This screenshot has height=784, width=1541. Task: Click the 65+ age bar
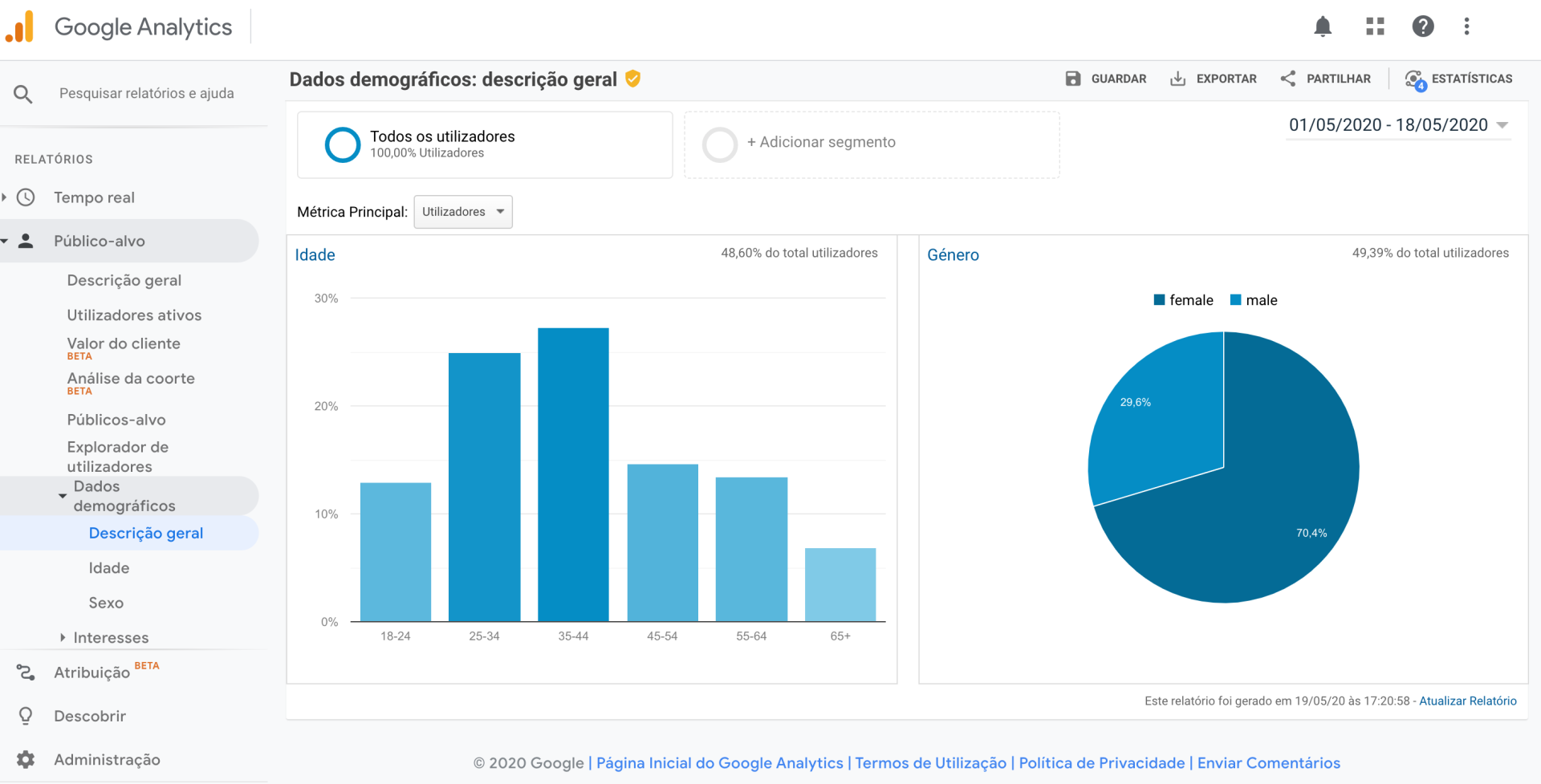(840, 585)
